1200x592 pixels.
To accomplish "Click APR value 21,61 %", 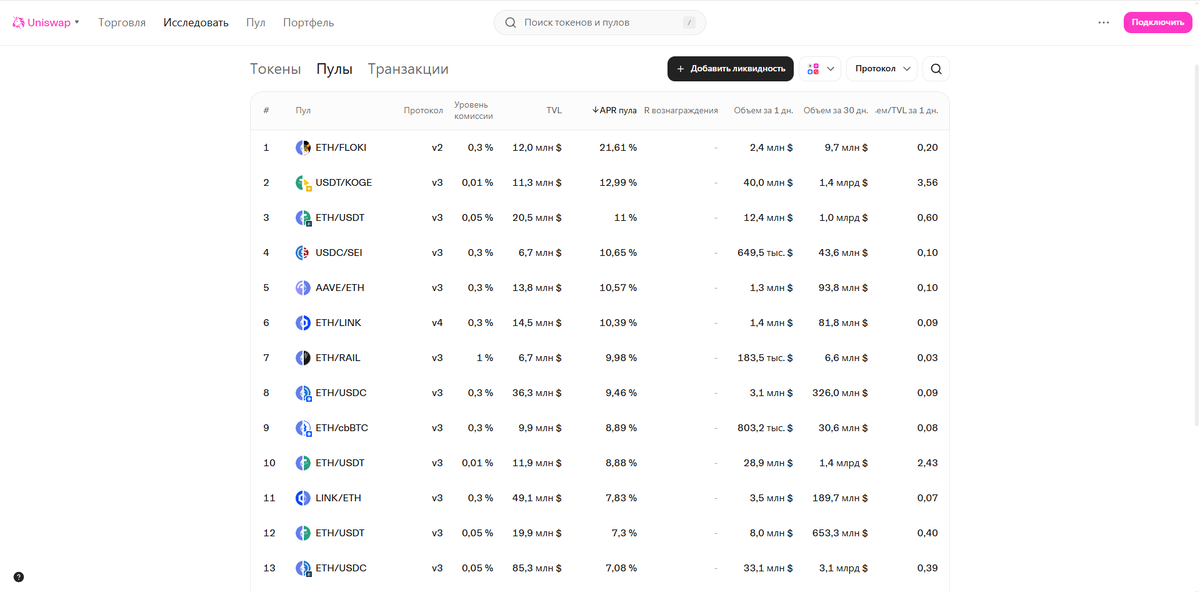I will tap(618, 148).
